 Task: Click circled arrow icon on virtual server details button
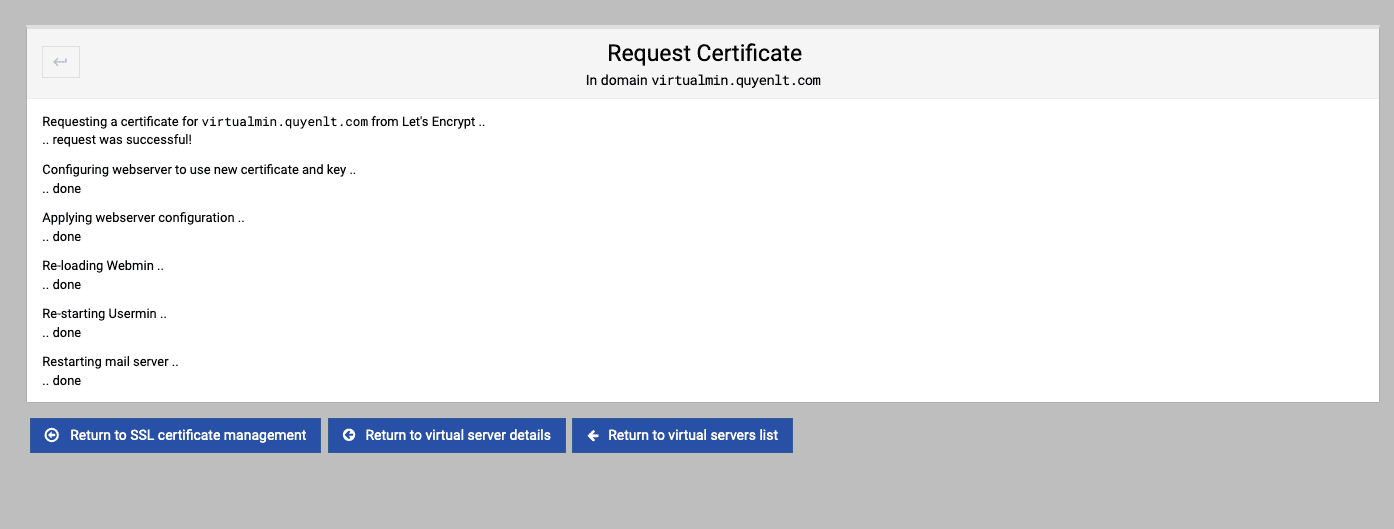click(x=349, y=435)
